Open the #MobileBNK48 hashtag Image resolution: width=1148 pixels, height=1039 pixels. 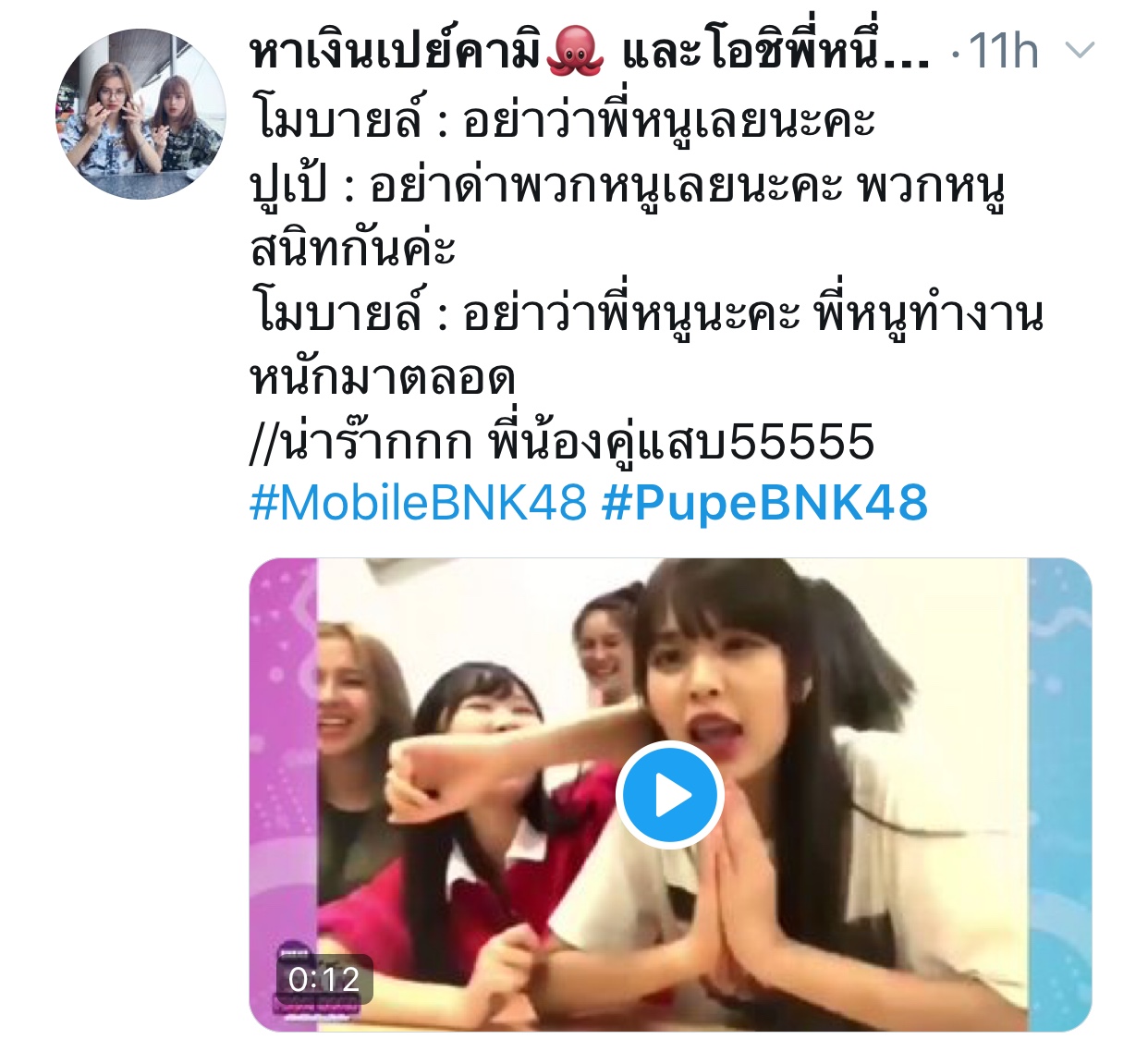(419, 503)
